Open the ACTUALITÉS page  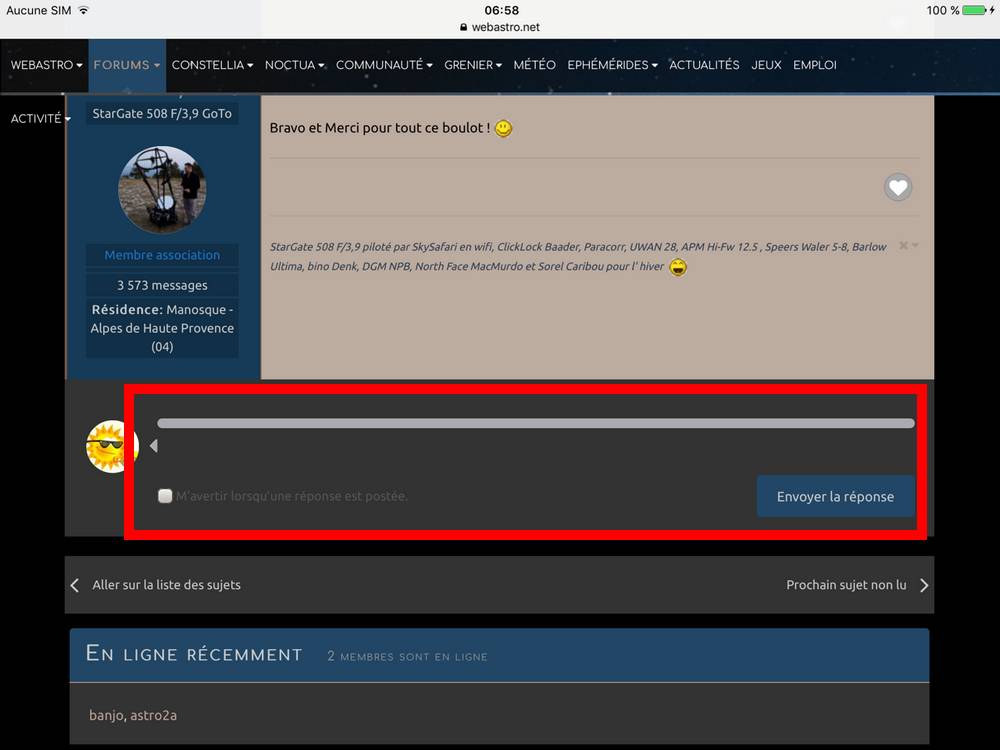click(704, 65)
